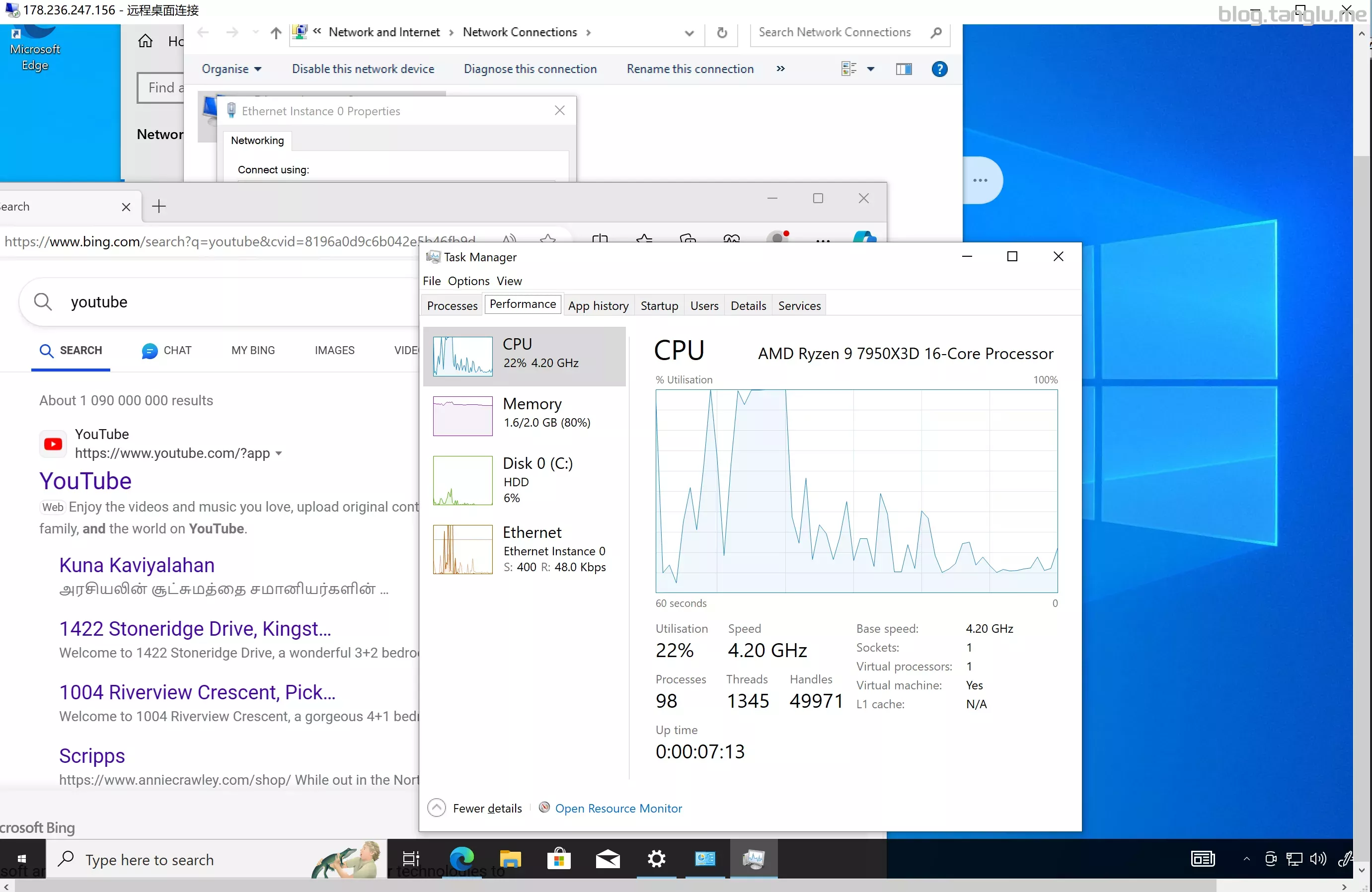Image resolution: width=1372 pixels, height=892 pixels.
Task: Click the Task Manager Options menu
Action: (468, 280)
